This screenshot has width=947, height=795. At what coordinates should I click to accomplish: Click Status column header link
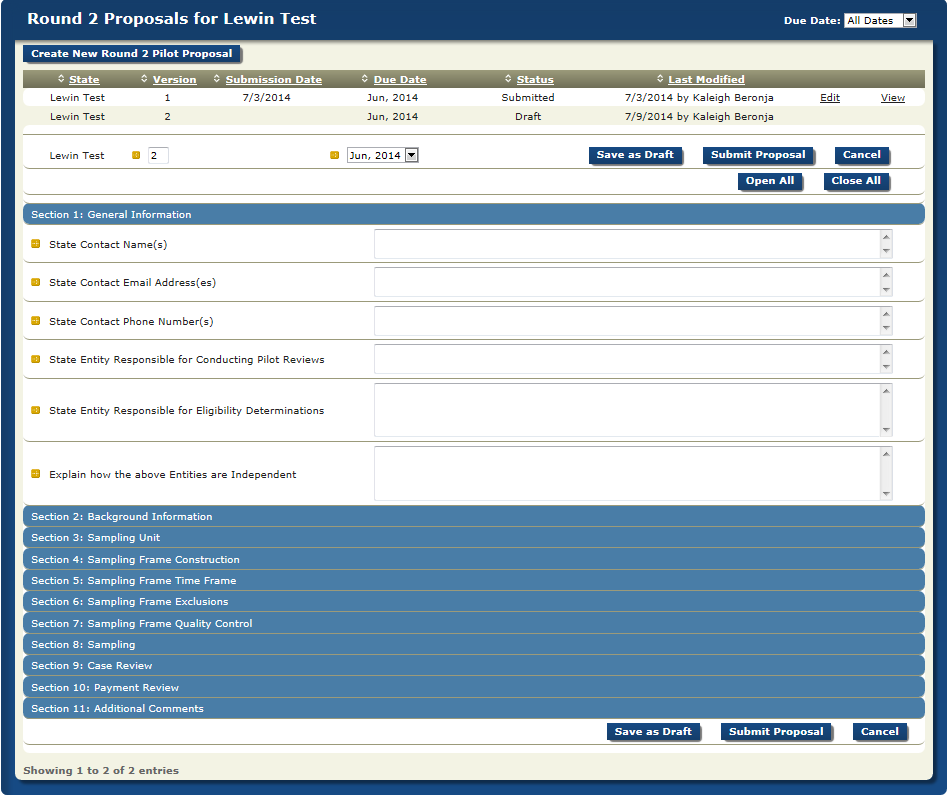(x=535, y=79)
